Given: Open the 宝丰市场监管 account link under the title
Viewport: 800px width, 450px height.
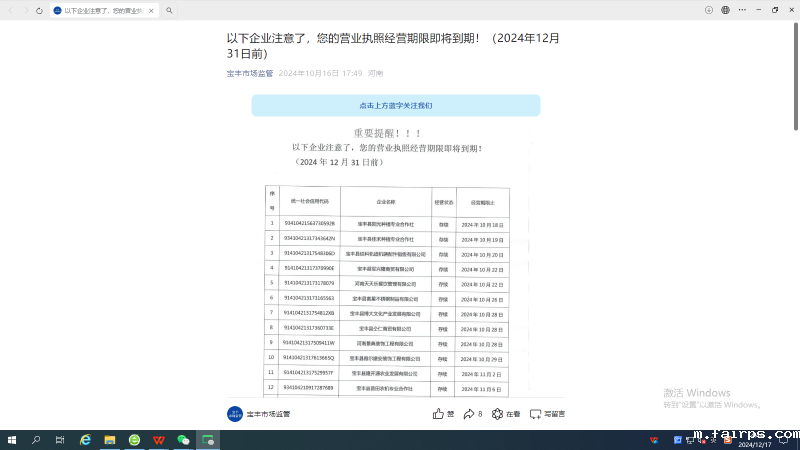Looking at the screenshot, I should click(x=250, y=73).
